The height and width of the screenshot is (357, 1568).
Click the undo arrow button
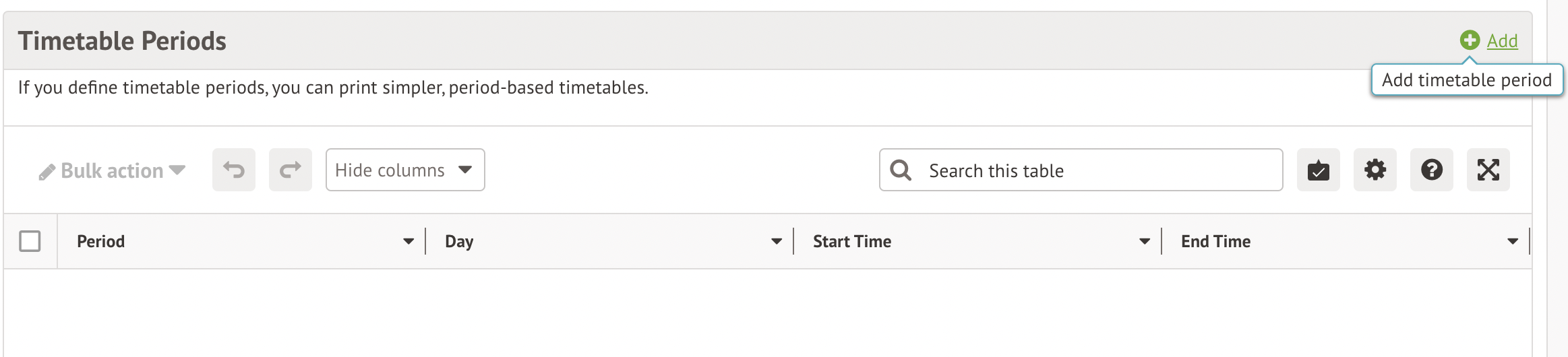[x=234, y=170]
